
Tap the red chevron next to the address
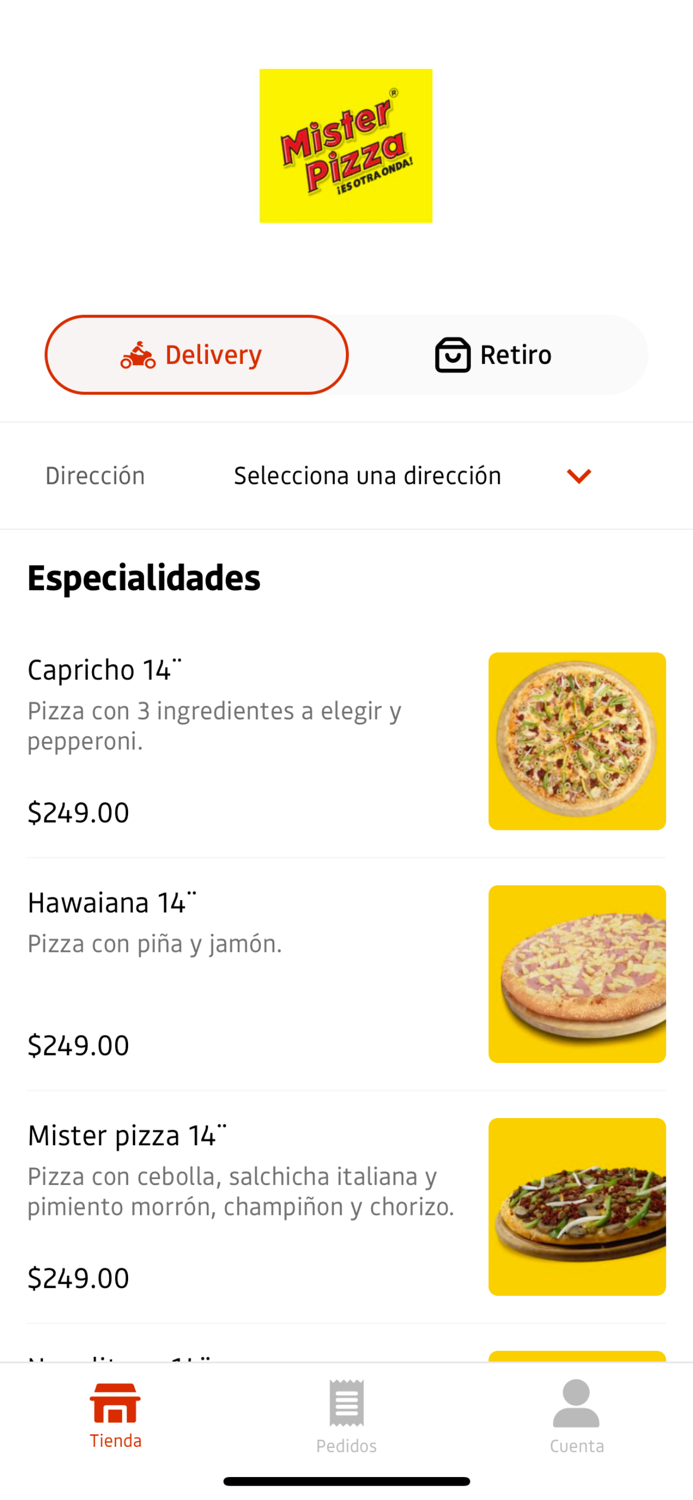(578, 475)
